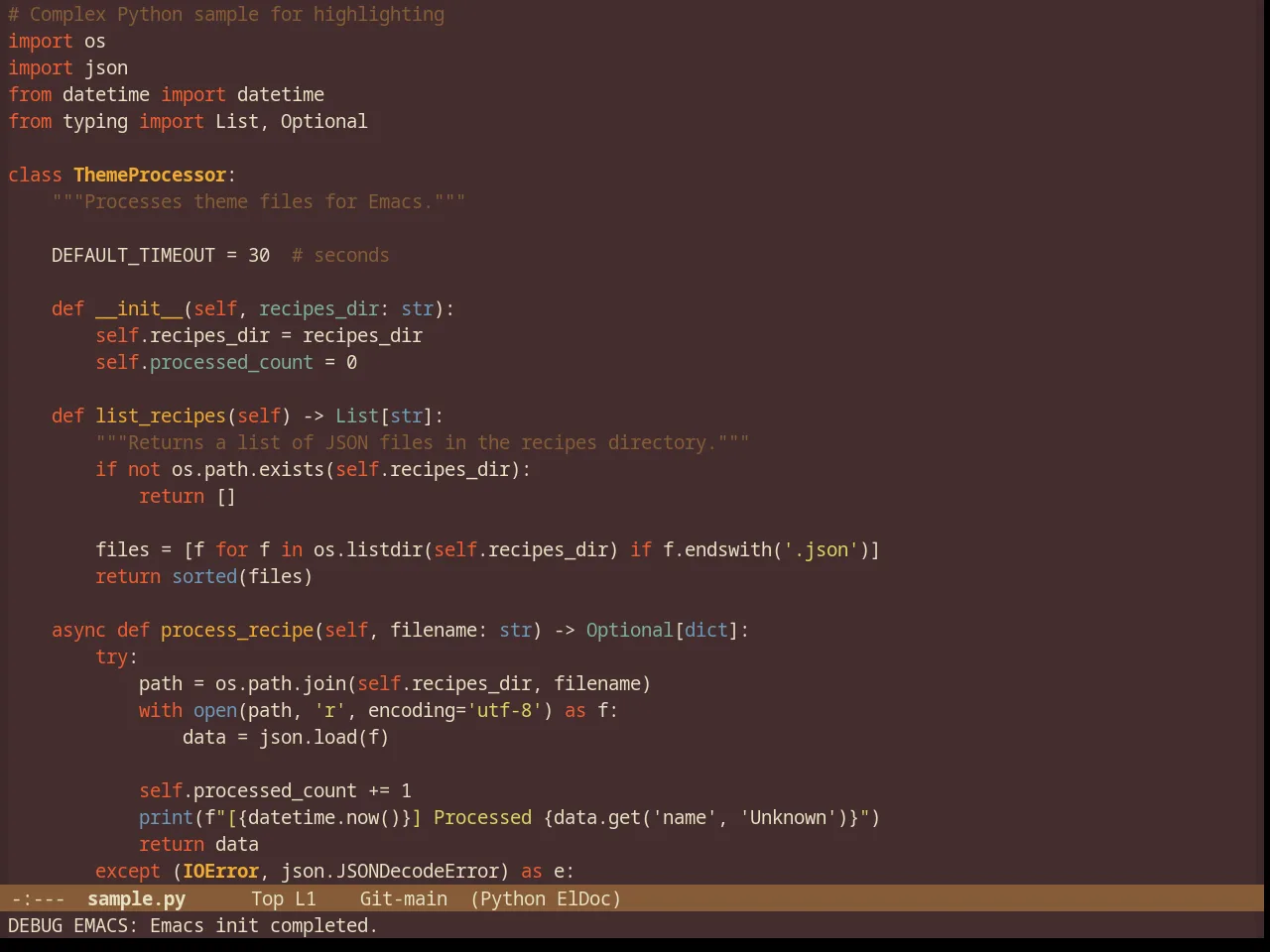Click the 'List' return type annotation of list_recipes
The width and height of the screenshot is (1270, 952).
click(357, 416)
